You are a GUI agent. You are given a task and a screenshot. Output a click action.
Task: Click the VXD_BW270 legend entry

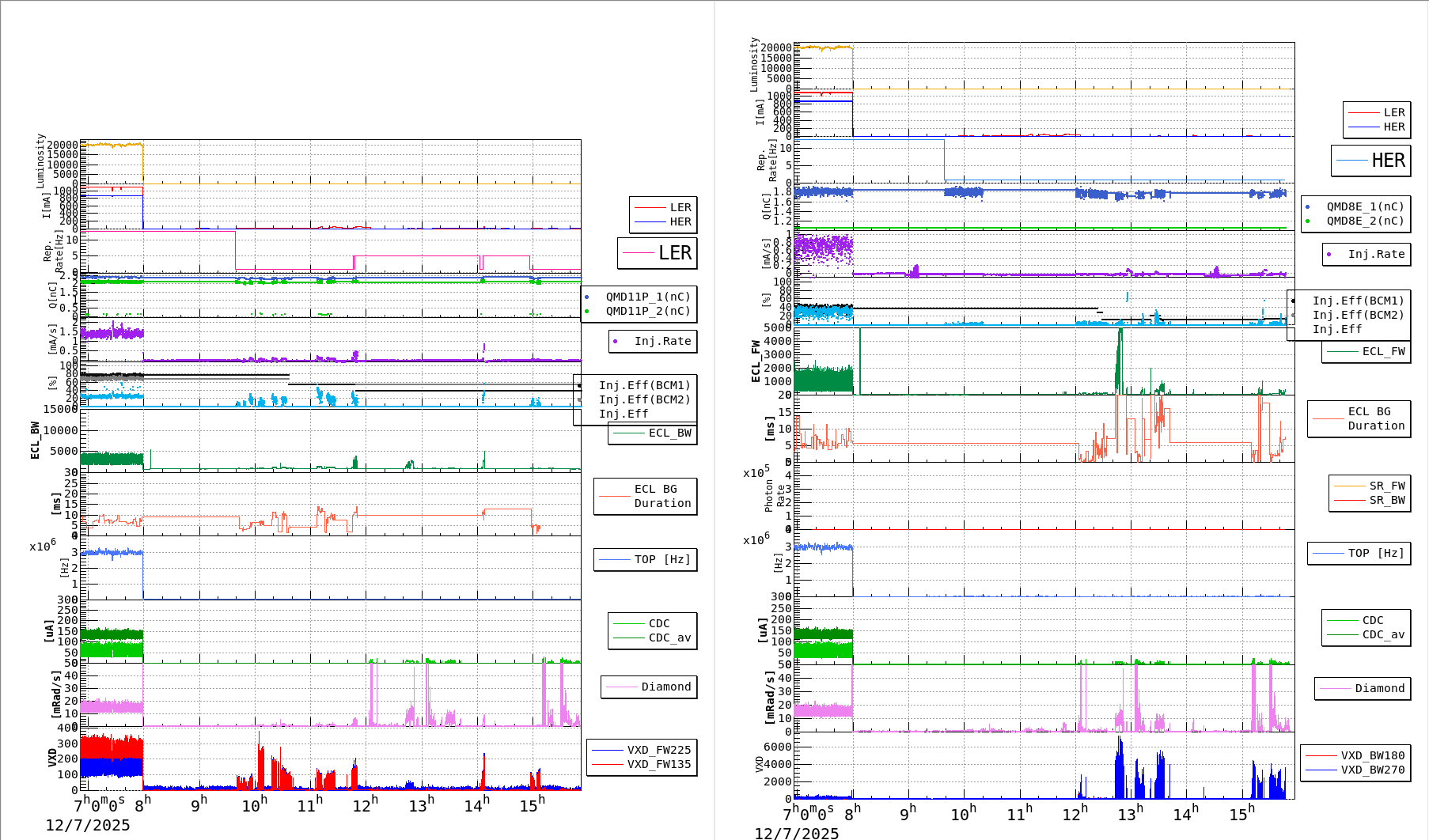[1372, 770]
